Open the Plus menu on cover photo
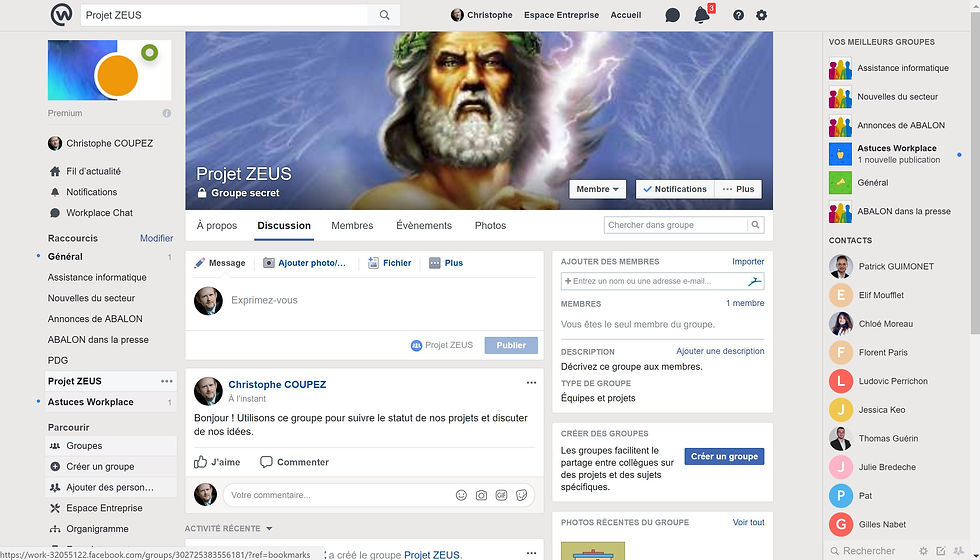980x560 pixels. coord(738,189)
